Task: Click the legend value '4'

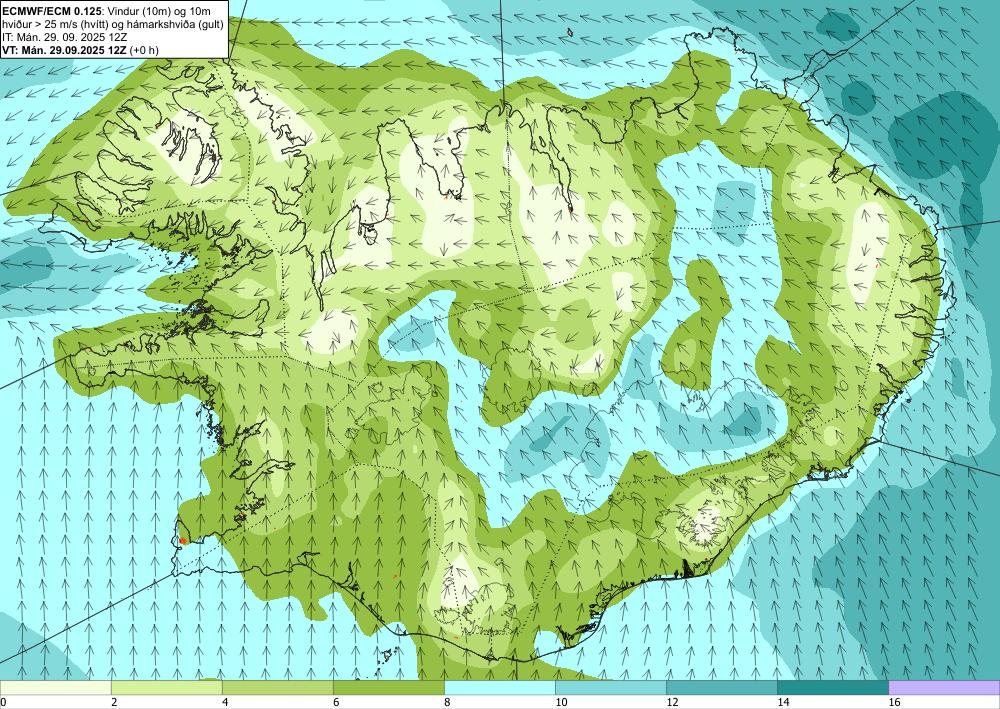Action: [x=224, y=702]
